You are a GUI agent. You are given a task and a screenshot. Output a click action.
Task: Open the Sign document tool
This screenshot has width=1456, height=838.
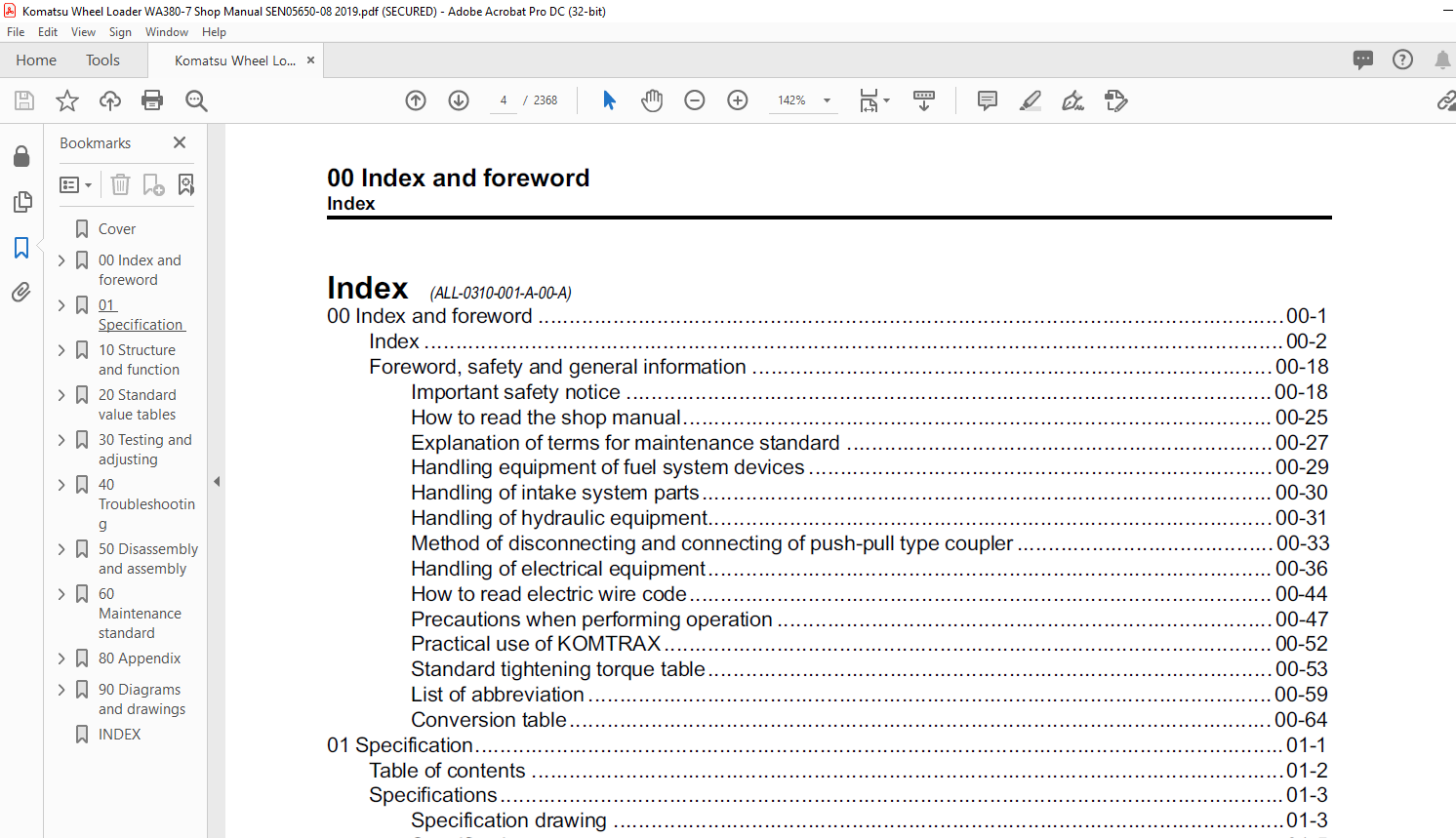(x=1073, y=100)
